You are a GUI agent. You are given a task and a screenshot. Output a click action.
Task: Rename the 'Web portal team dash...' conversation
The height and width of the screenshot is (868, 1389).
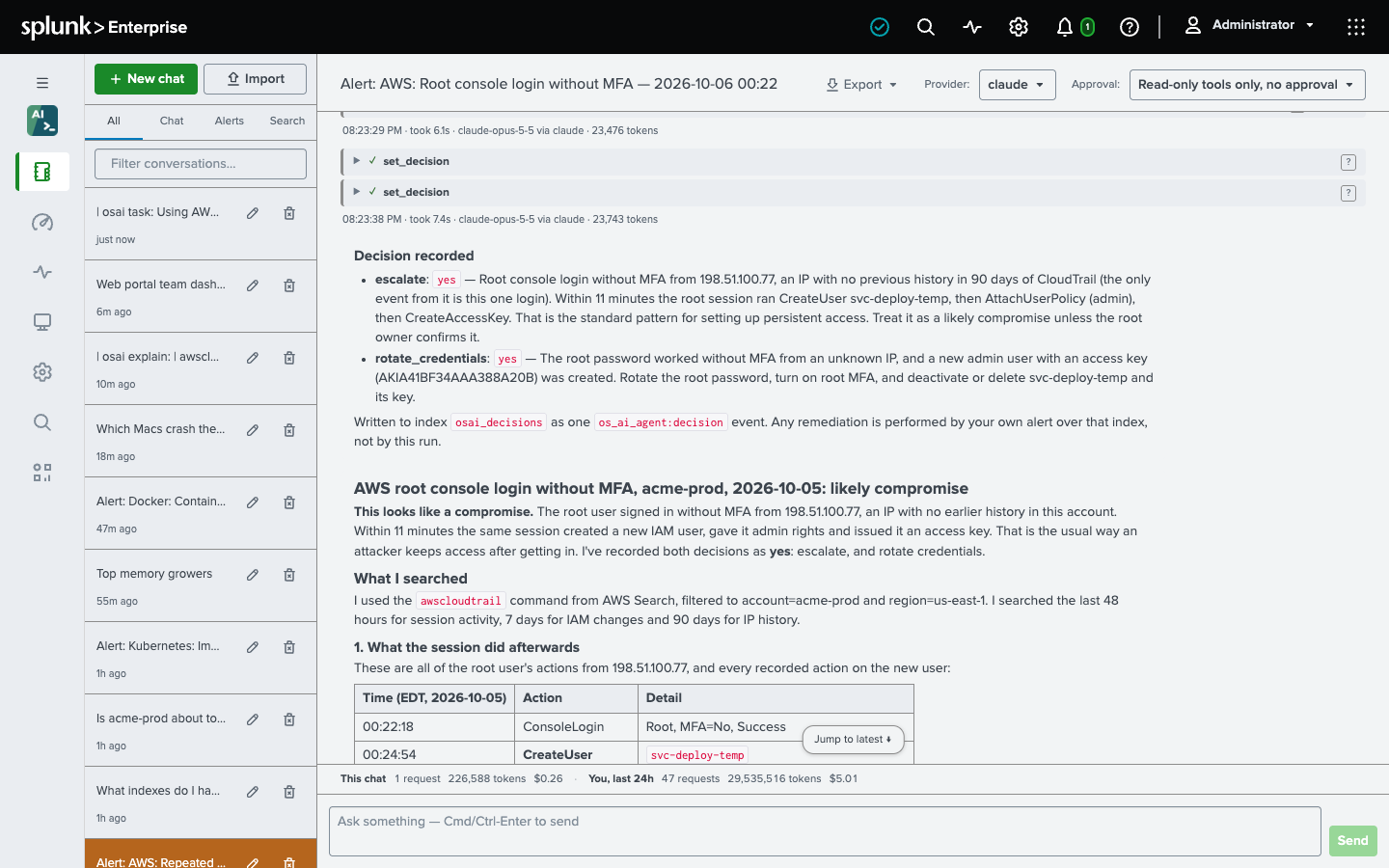tap(253, 285)
